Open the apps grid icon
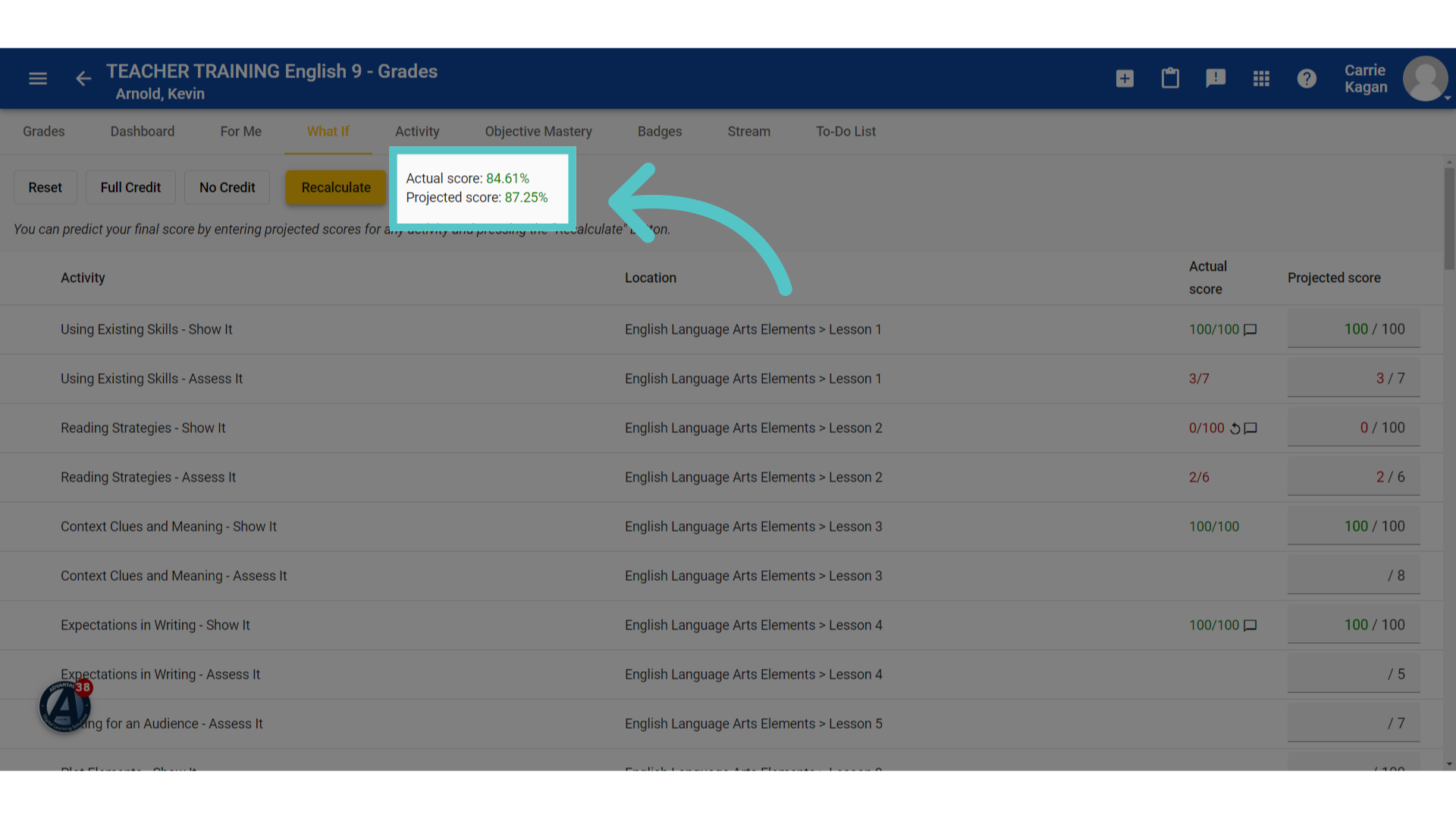1456x819 pixels. [1261, 78]
